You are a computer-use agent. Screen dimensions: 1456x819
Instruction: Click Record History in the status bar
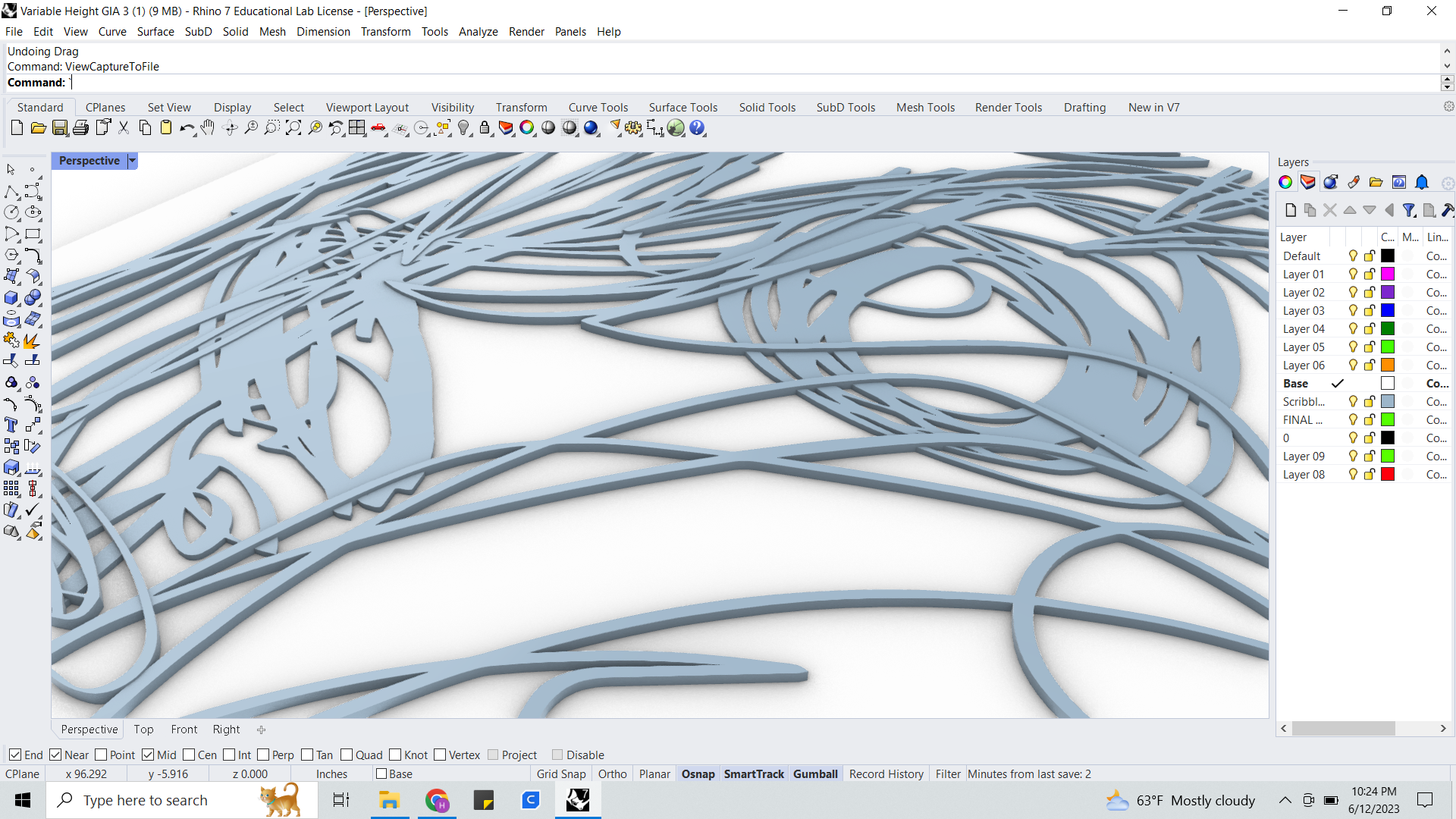click(x=886, y=773)
